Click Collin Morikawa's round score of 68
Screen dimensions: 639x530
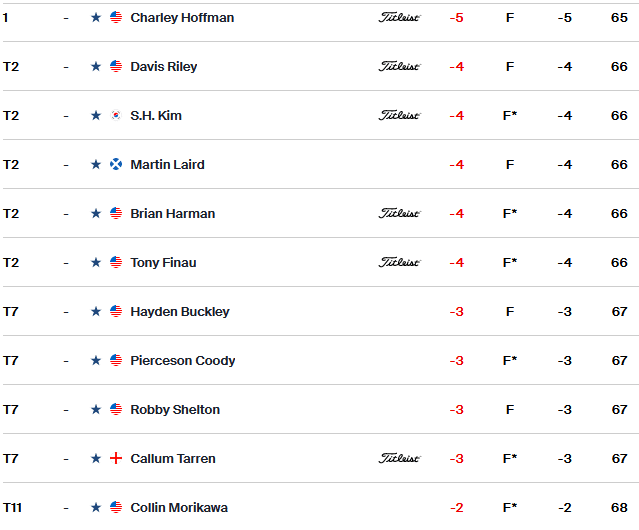619,508
